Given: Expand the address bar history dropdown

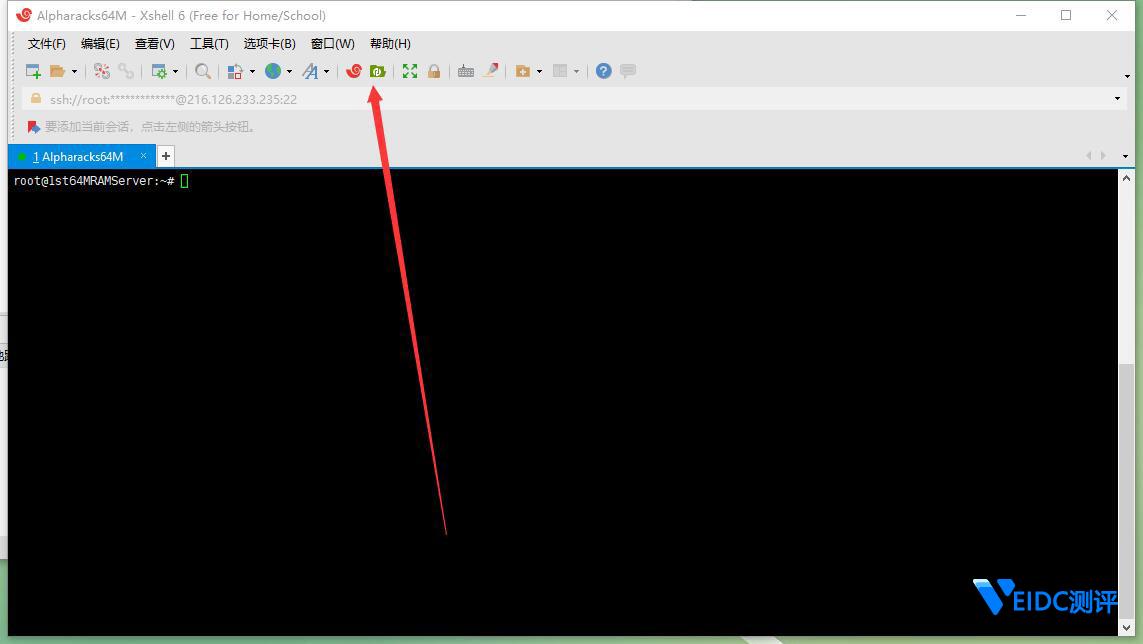Looking at the screenshot, I should [1117, 99].
